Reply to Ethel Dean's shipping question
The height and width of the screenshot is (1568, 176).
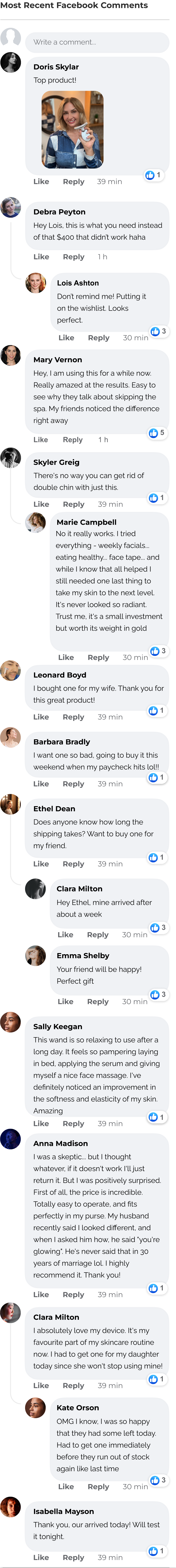[x=73, y=864]
